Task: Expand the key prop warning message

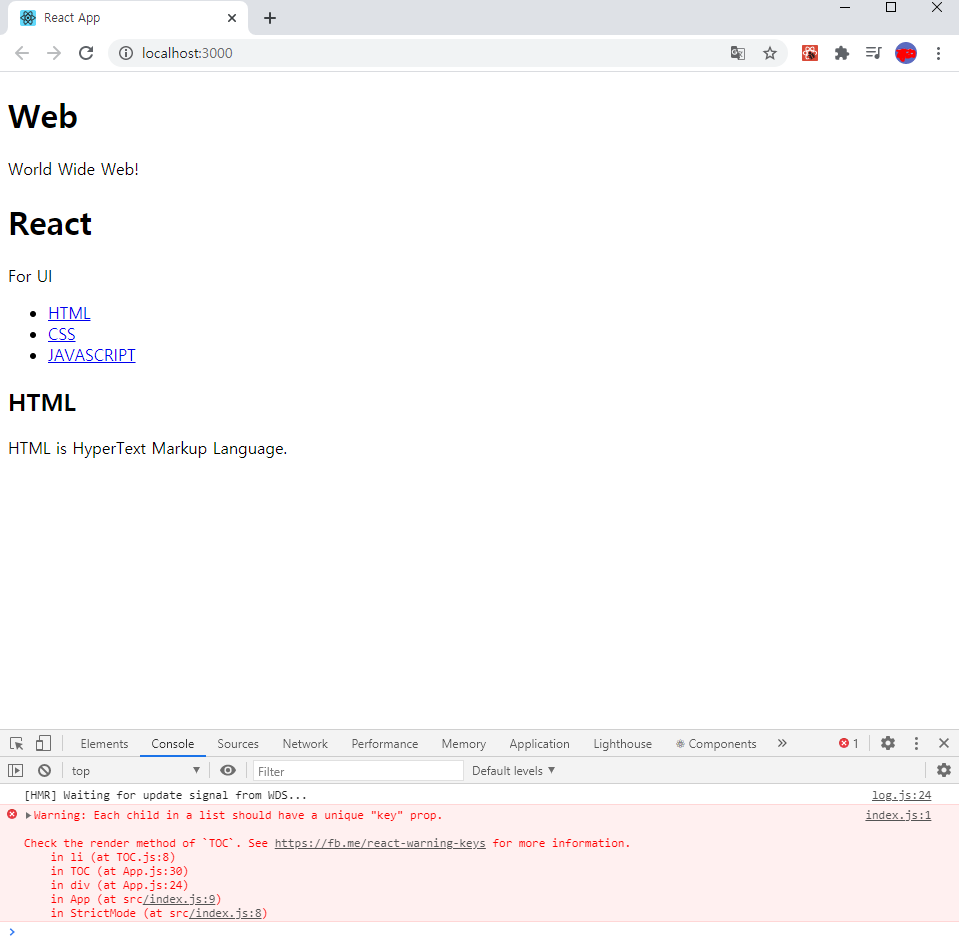Action: click(28, 815)
